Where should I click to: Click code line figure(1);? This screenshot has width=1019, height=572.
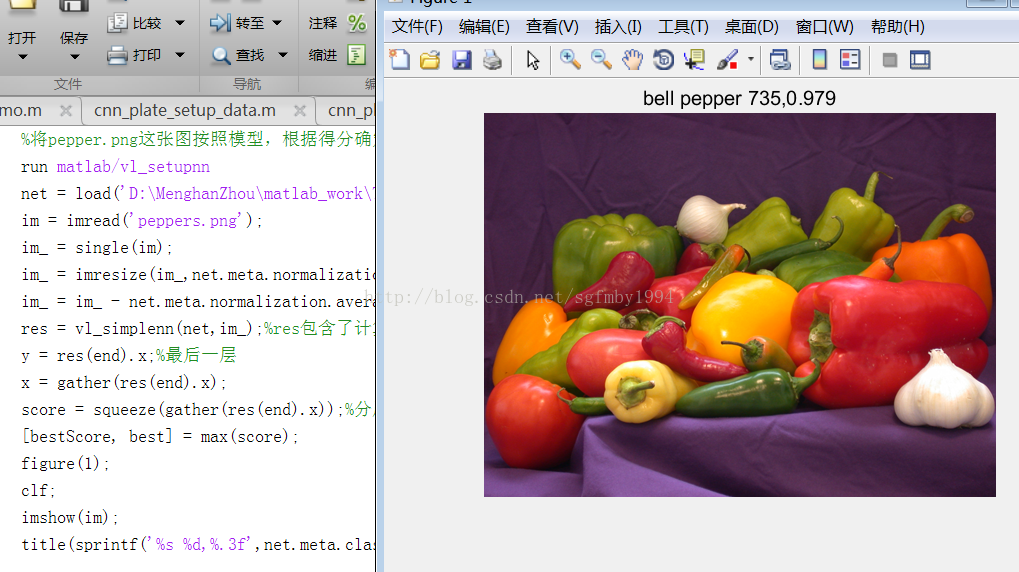(65, 463)
